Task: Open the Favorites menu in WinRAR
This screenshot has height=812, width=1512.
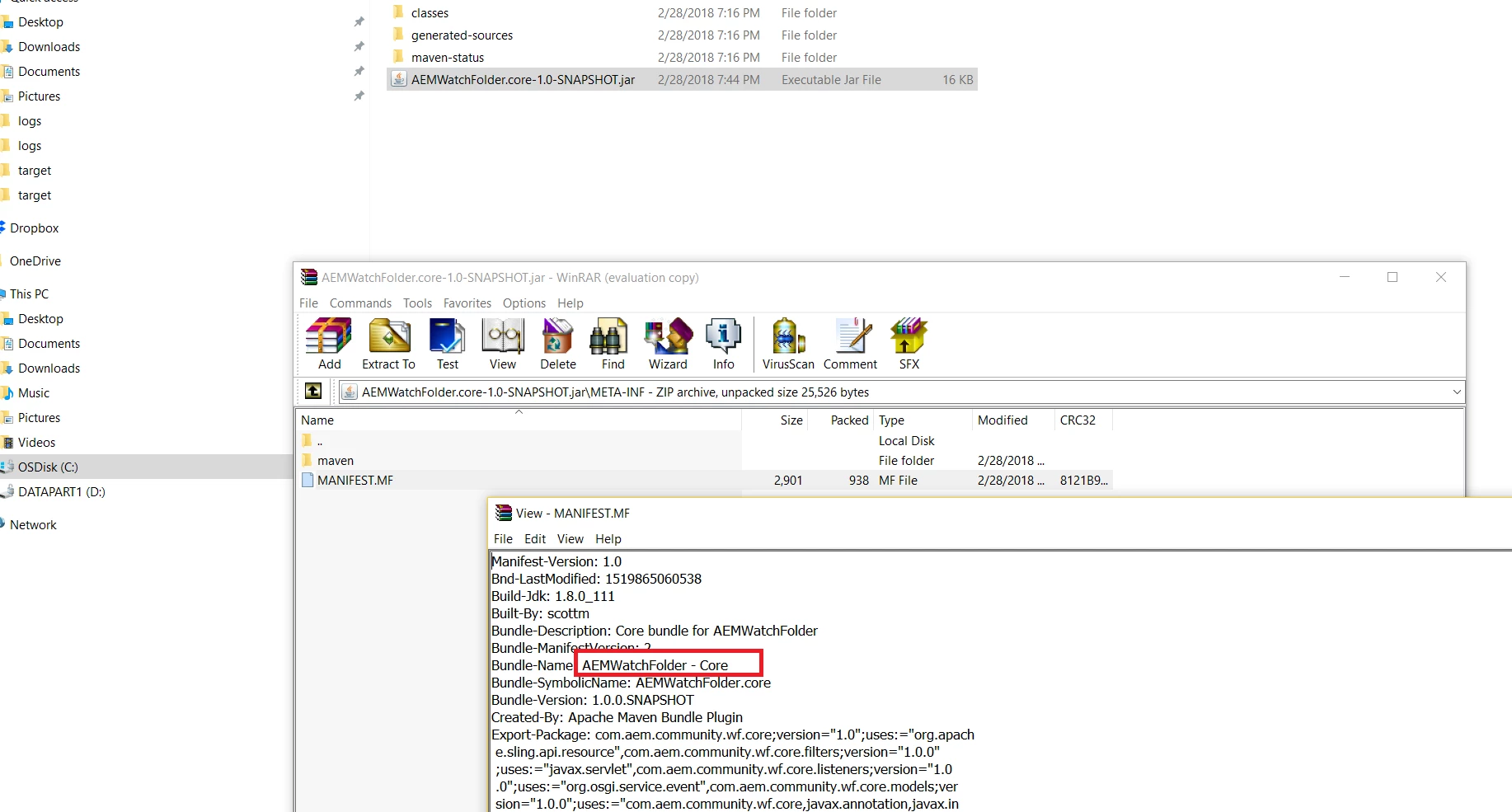Action: (467, 303)
